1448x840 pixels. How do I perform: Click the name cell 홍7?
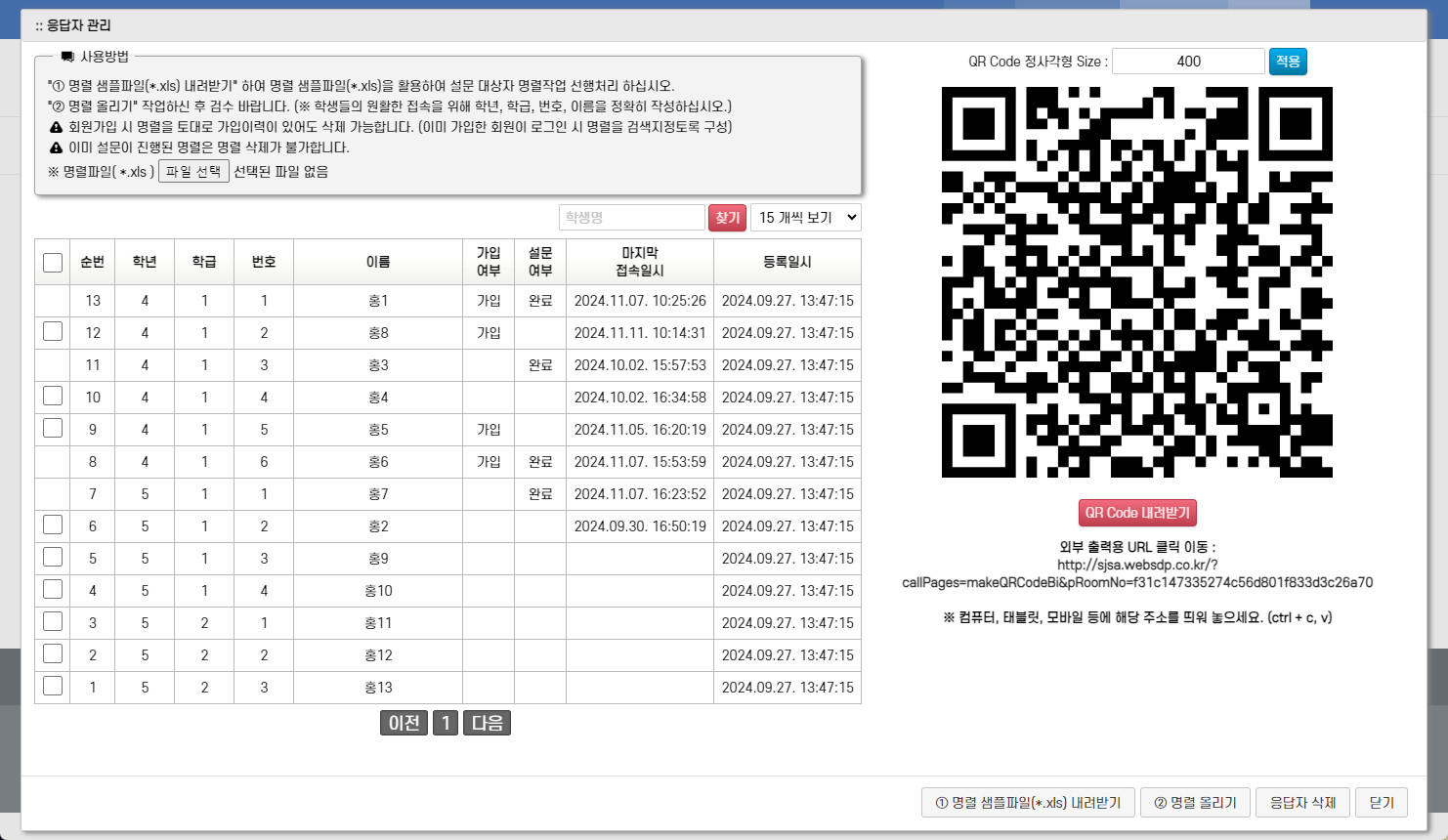point(378,494)
